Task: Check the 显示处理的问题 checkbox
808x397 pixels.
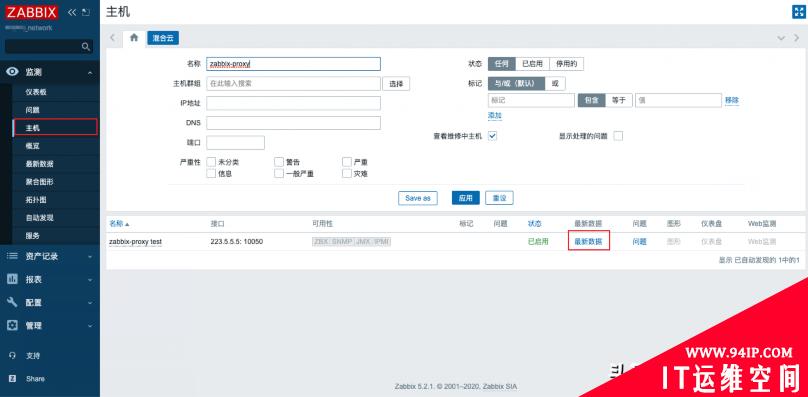Action: (618, 136)
